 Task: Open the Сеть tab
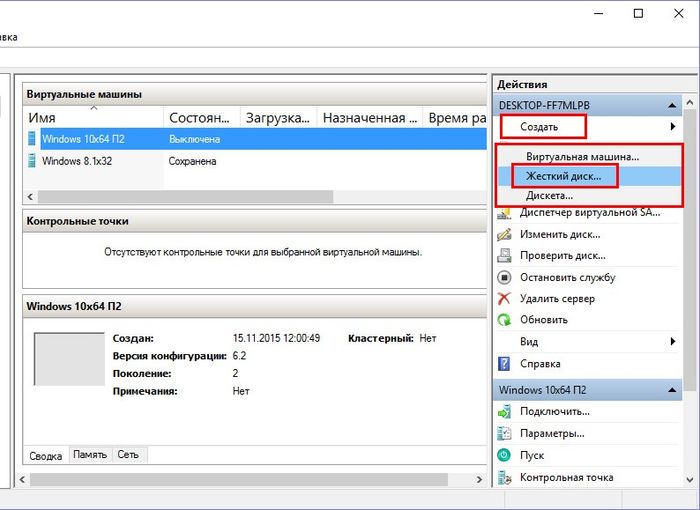coord(128,454)
